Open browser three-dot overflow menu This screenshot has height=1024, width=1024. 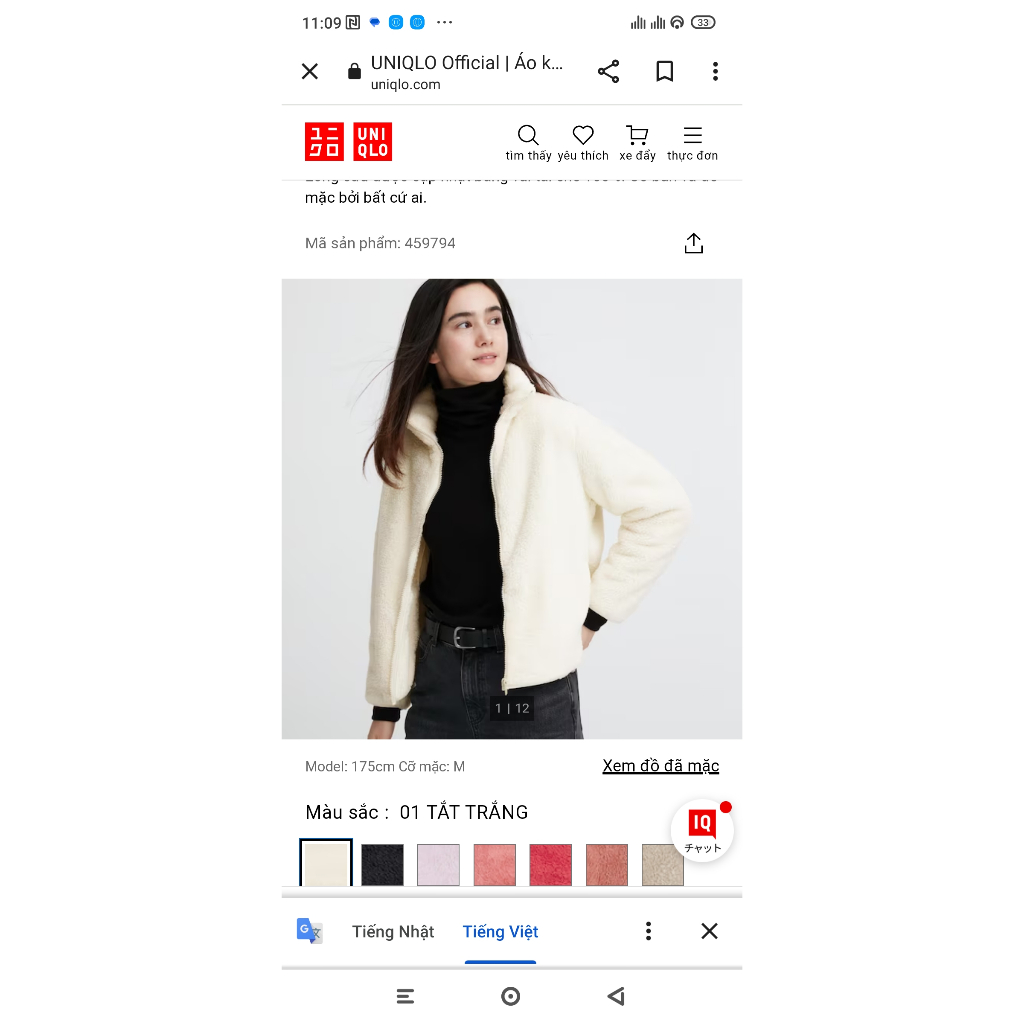[x=715, y=71]
